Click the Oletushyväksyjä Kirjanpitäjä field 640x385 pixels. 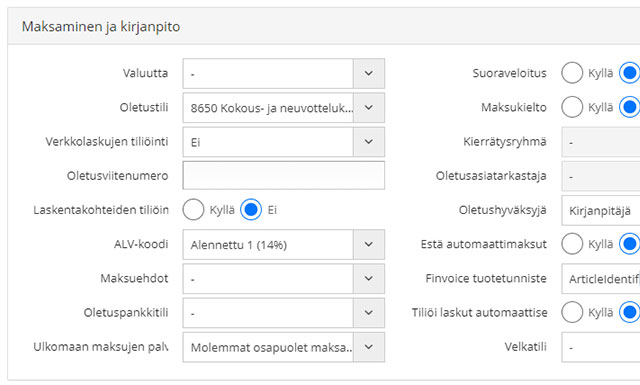point(601,211)
